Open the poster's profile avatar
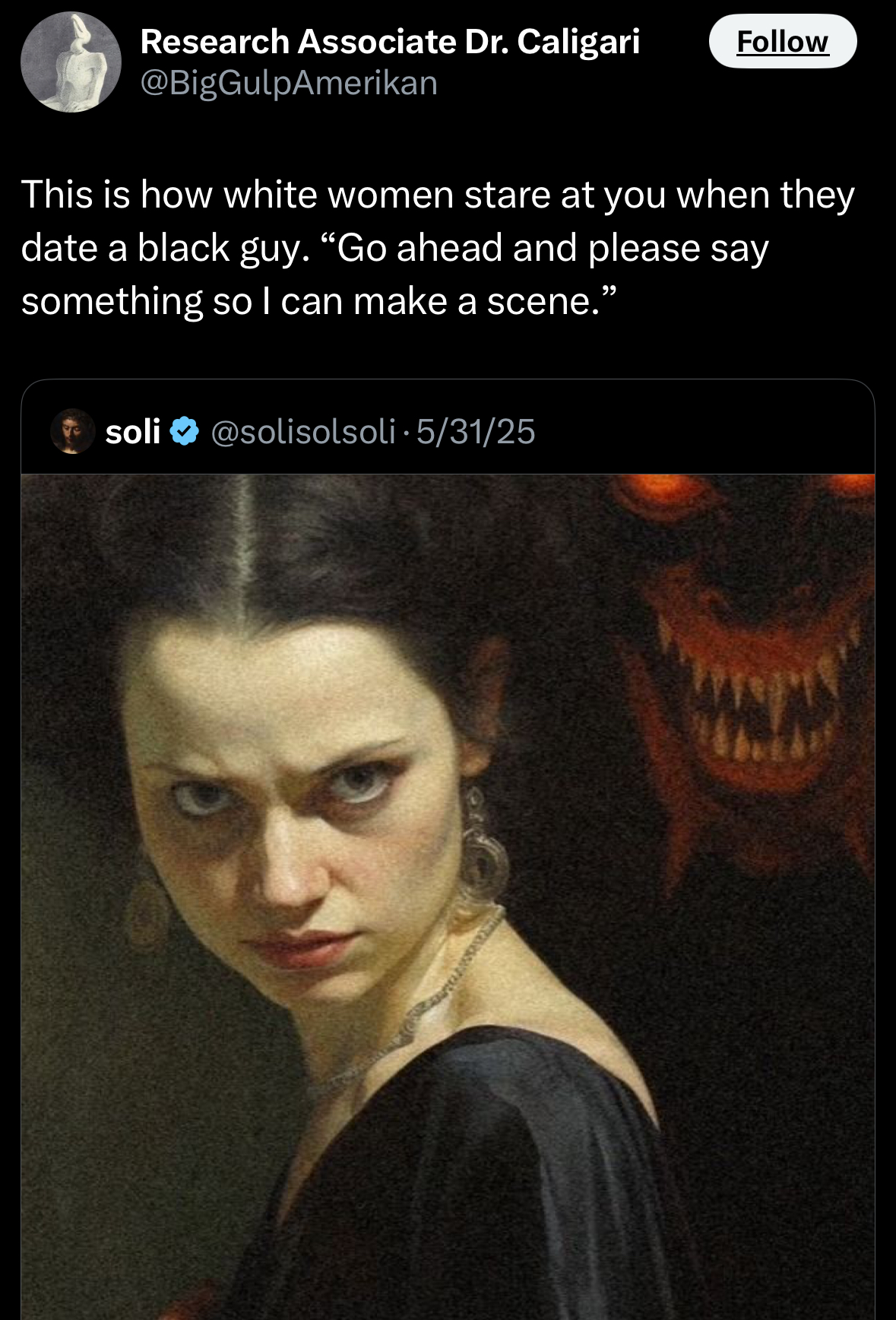Viewport: 896px width, 1320px height. [x=71, y=62]
